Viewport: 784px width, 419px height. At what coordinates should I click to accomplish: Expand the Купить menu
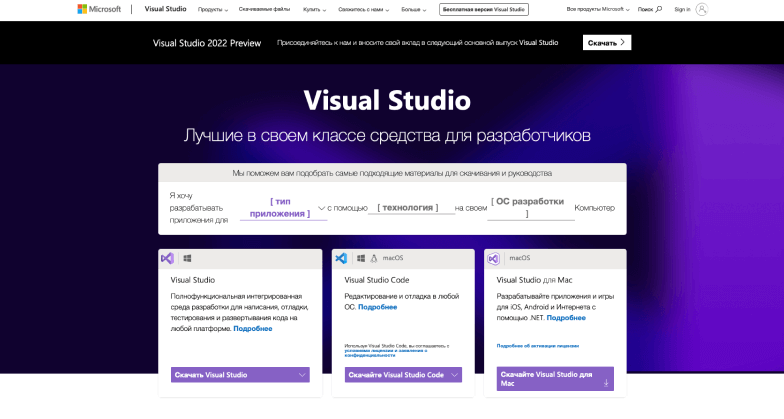pos(314,10)
